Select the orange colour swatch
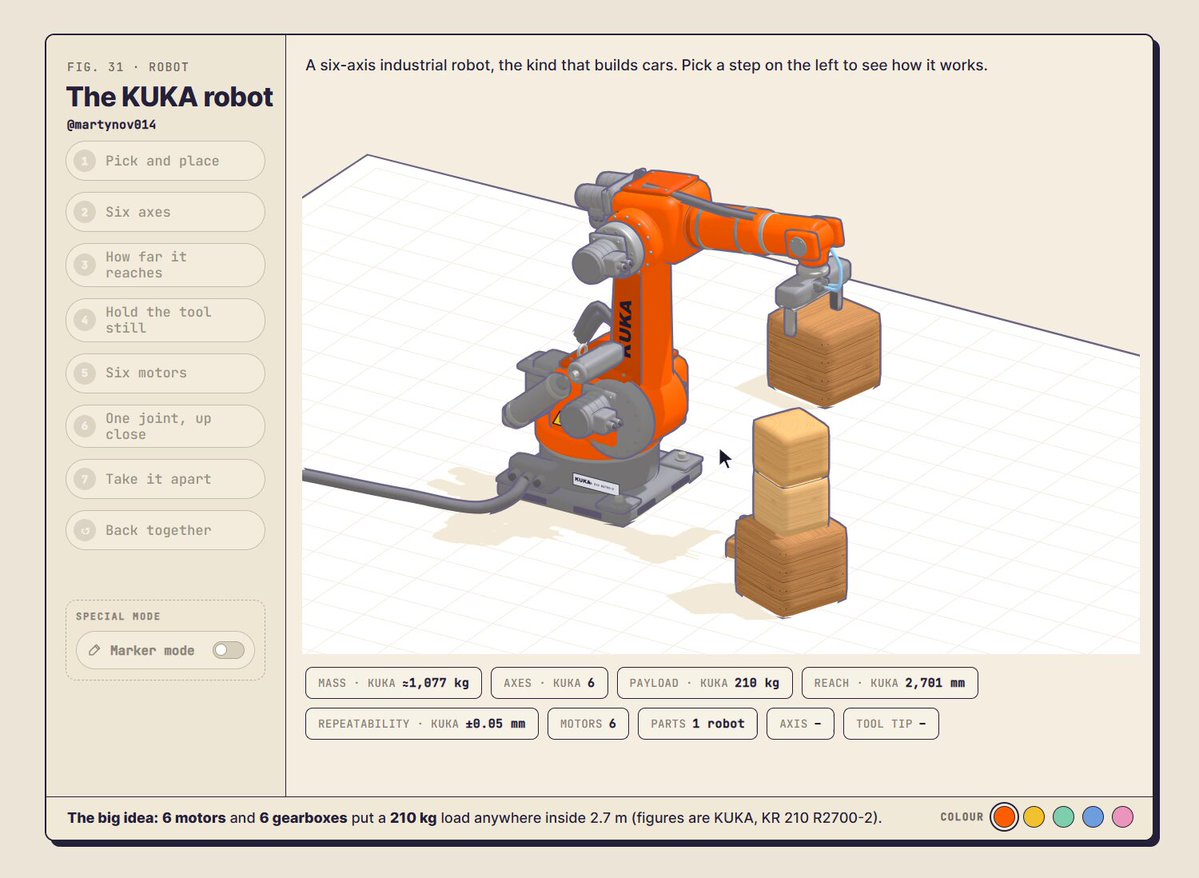The width and height of the screenshot is (1199, 878). 1004,817
